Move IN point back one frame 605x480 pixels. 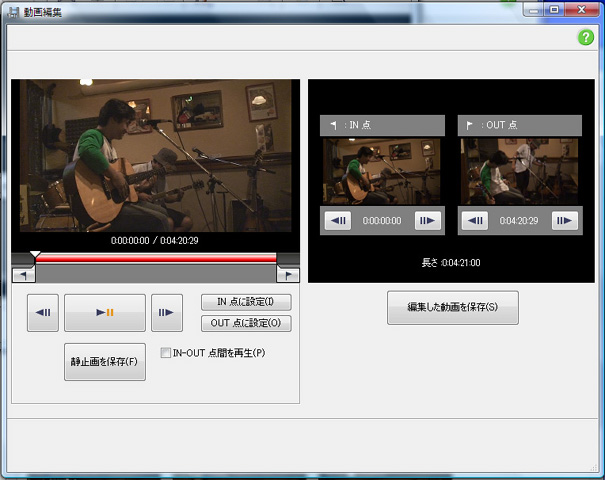pos(338,220)
